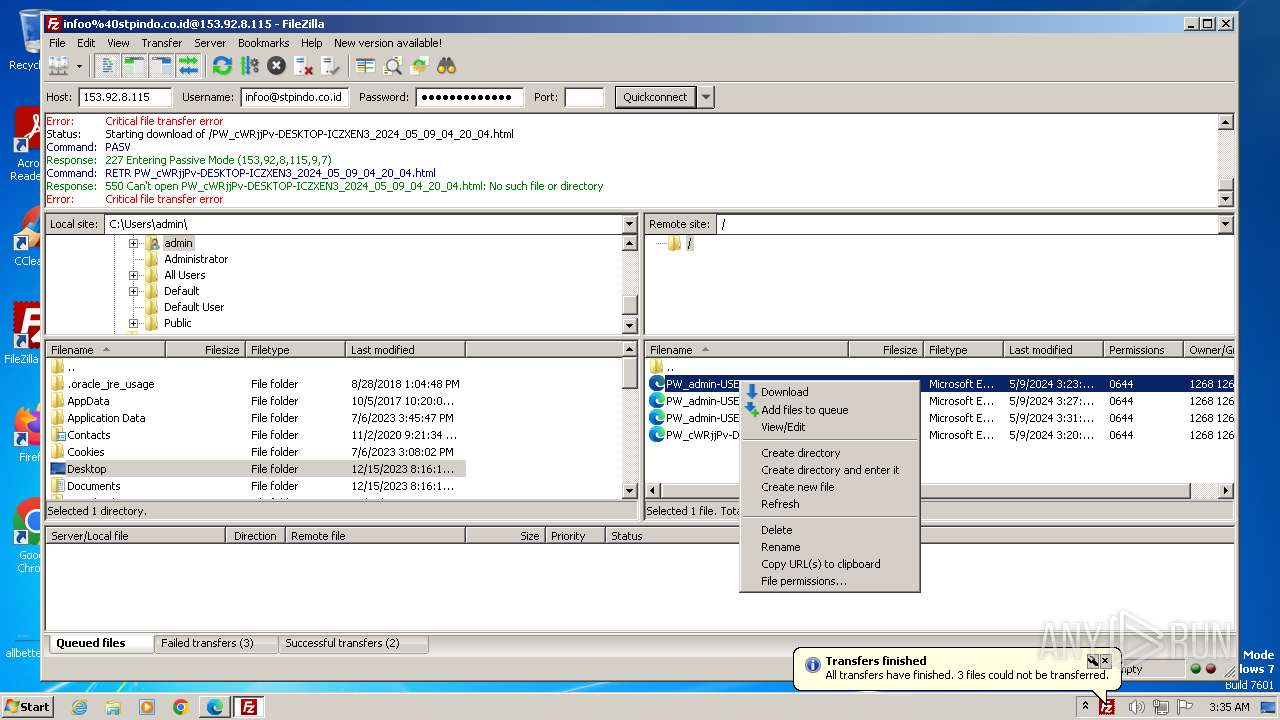Screen dimensions: 1280x720
Task: Click the Start button
Action: (x=28, y=707)
